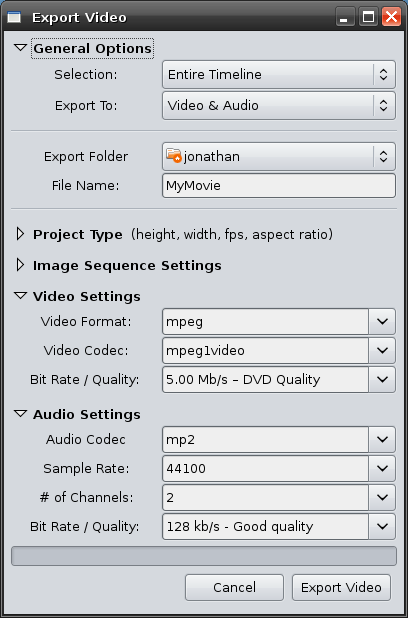Expand Image Sequence Settings section
The image size is (408, 618).
pyautogui.click(x=20, y=265)
